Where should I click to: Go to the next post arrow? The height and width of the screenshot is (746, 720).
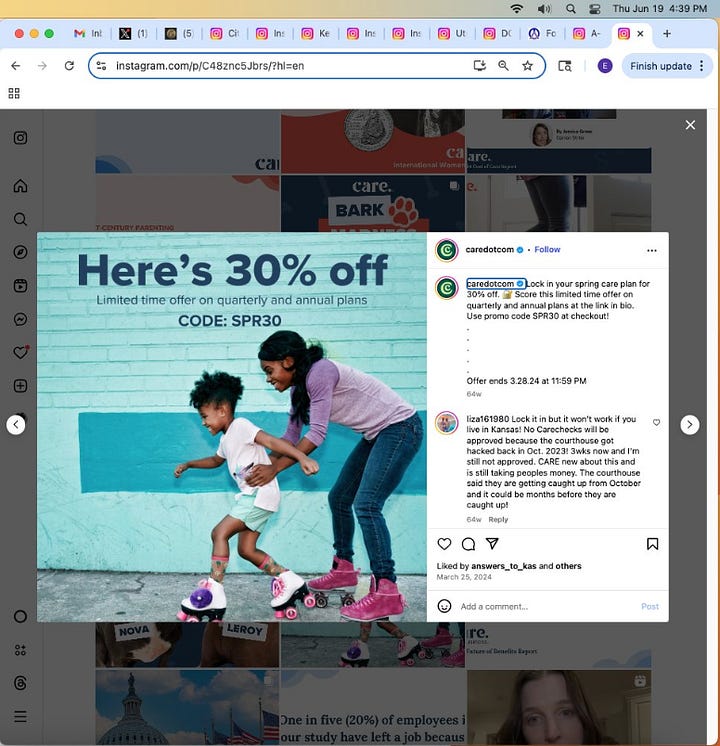pyautogui.click(x=690, y=424)
